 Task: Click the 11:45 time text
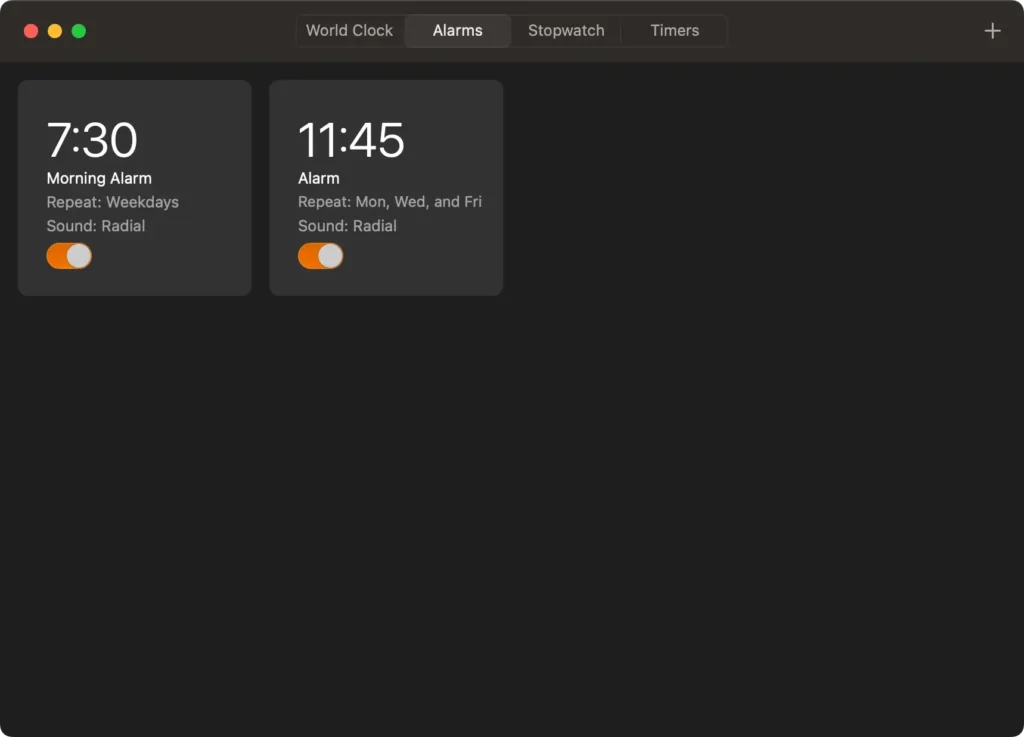point(351,140)
